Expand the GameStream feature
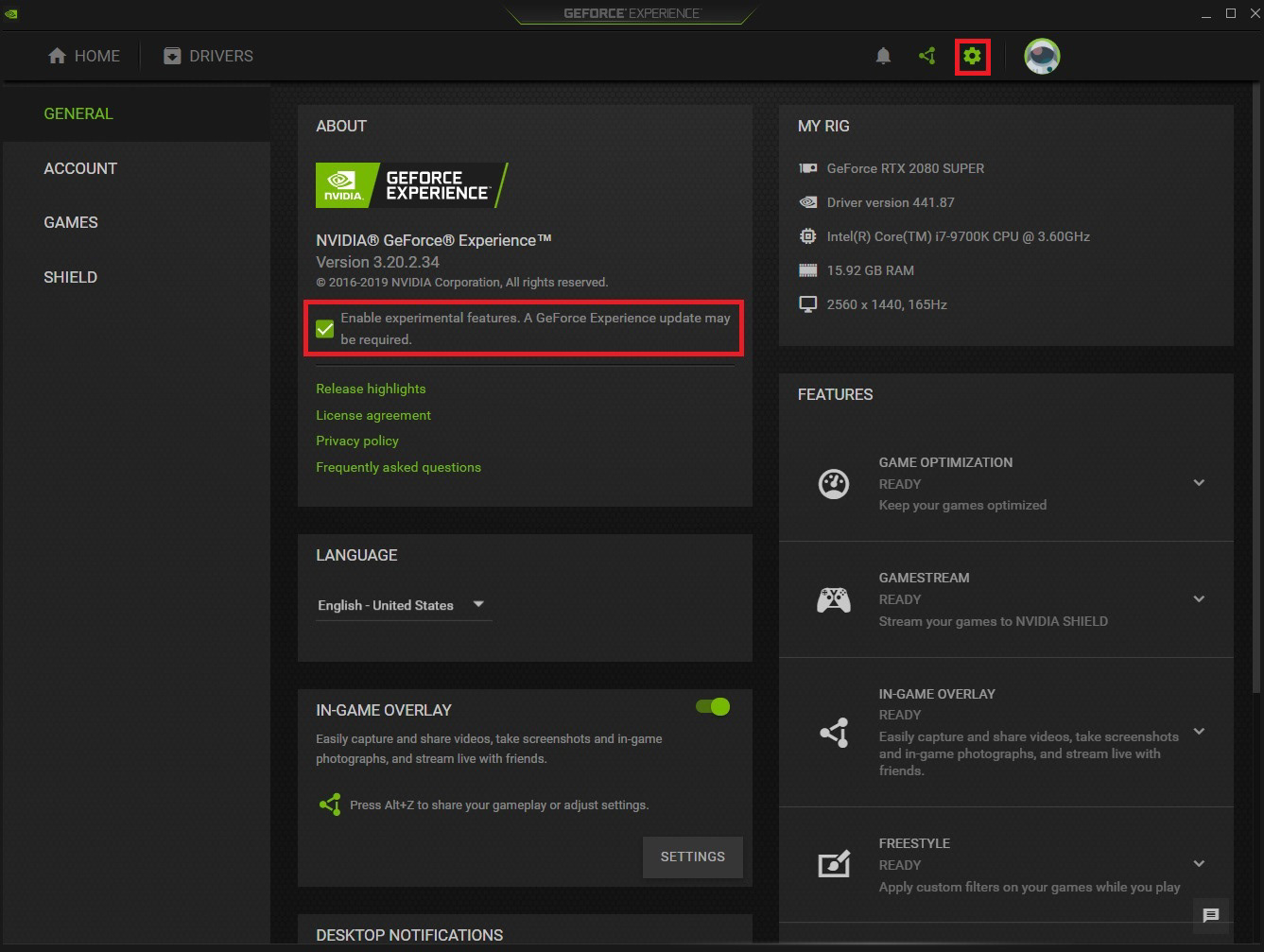 [1199, 599]
